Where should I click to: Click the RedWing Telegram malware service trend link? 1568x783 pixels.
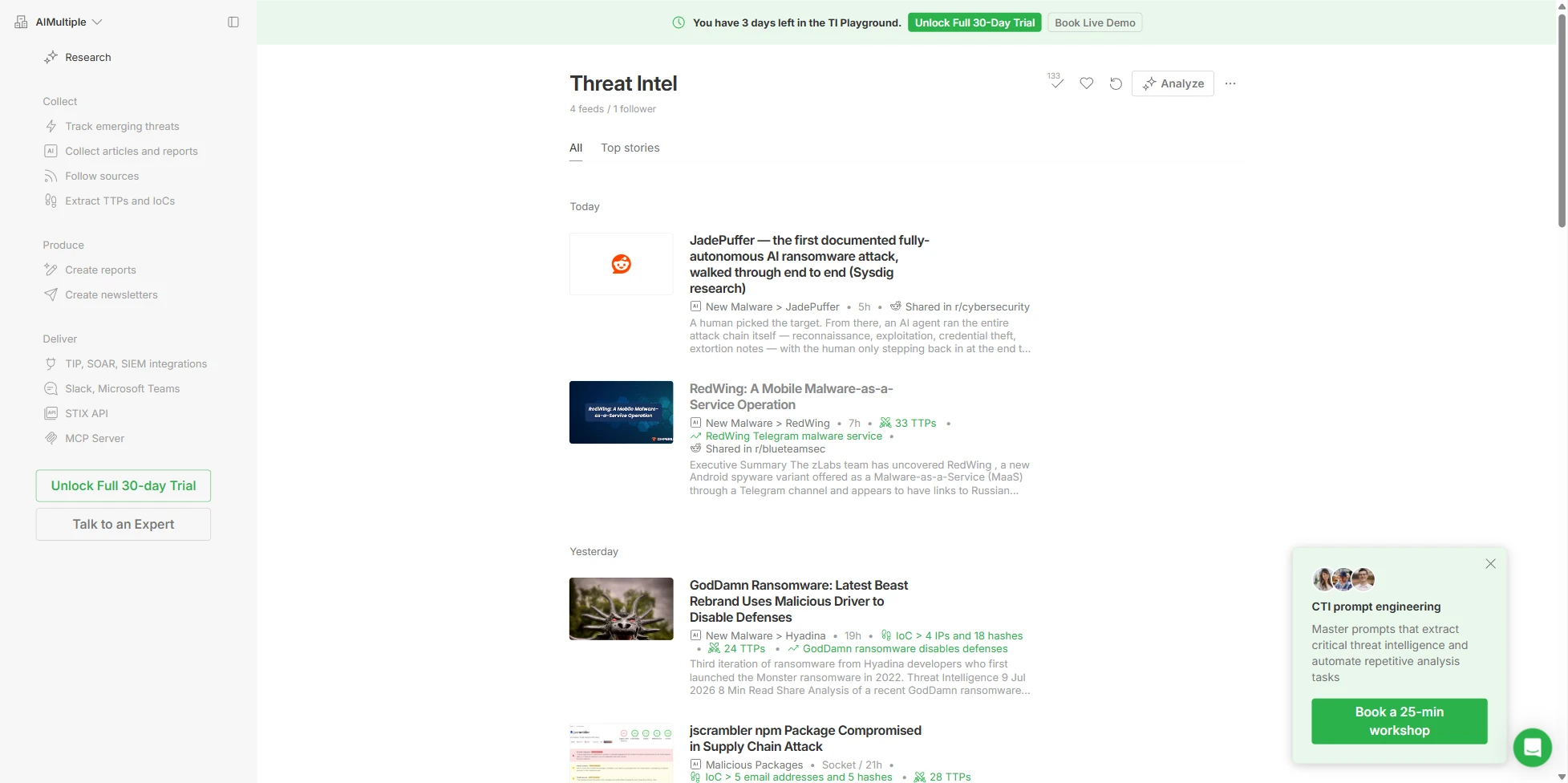793,436
